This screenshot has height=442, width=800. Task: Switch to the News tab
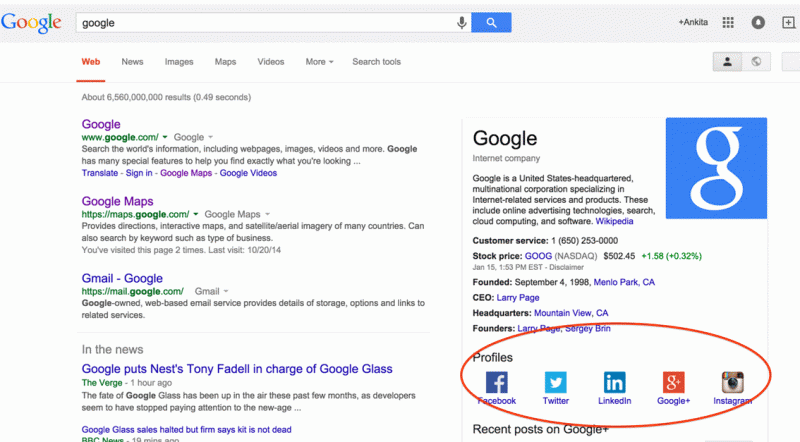point(132,62)
